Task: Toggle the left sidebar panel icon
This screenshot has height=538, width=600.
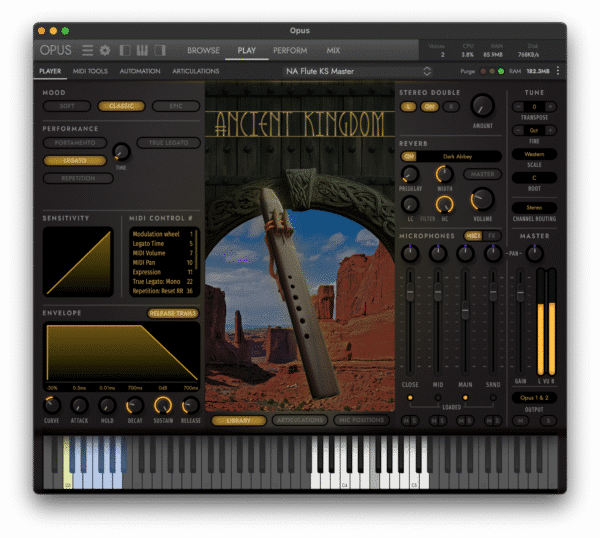Action: [125, 50]
